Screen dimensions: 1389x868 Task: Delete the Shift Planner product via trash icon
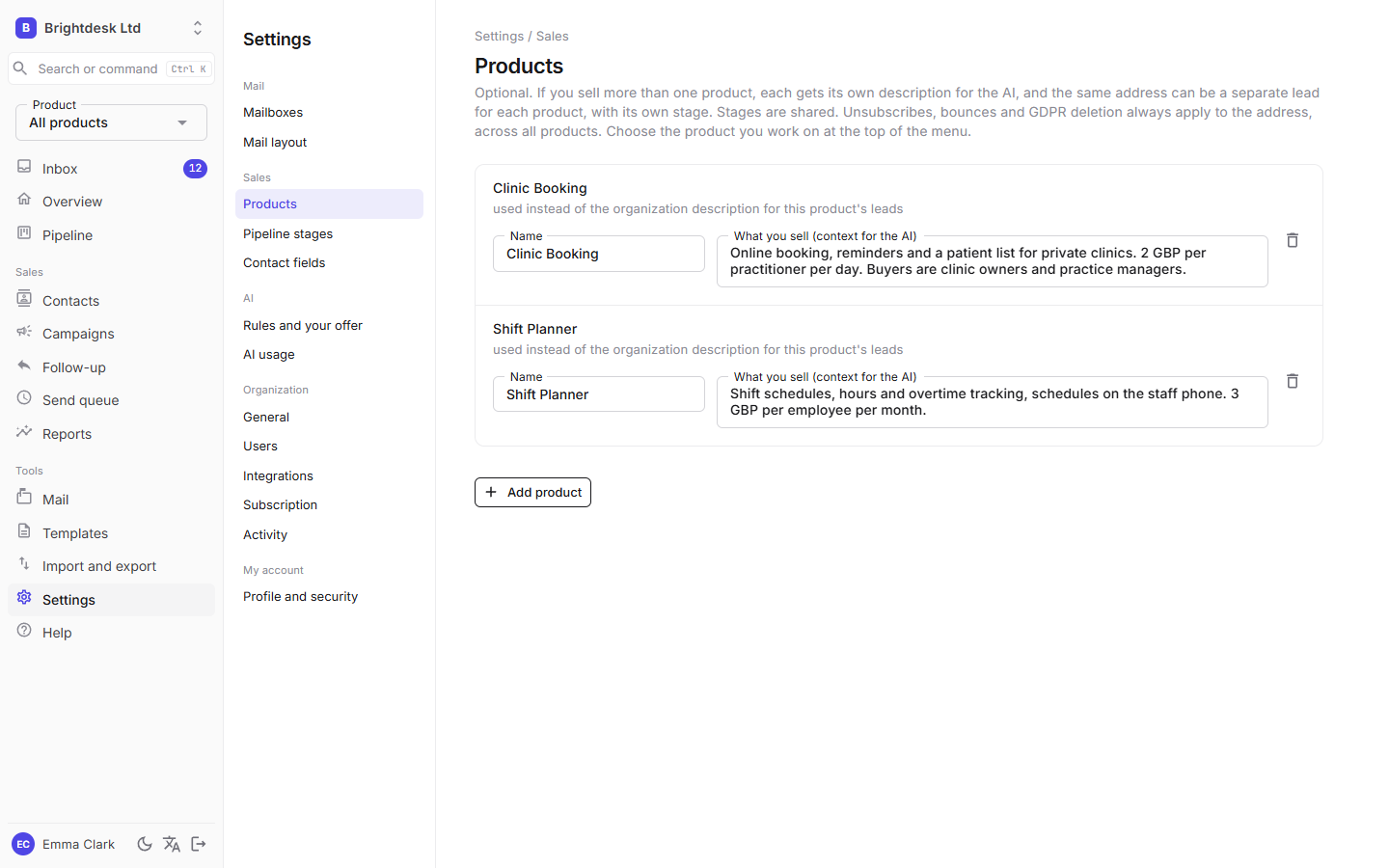point(1293,381)
